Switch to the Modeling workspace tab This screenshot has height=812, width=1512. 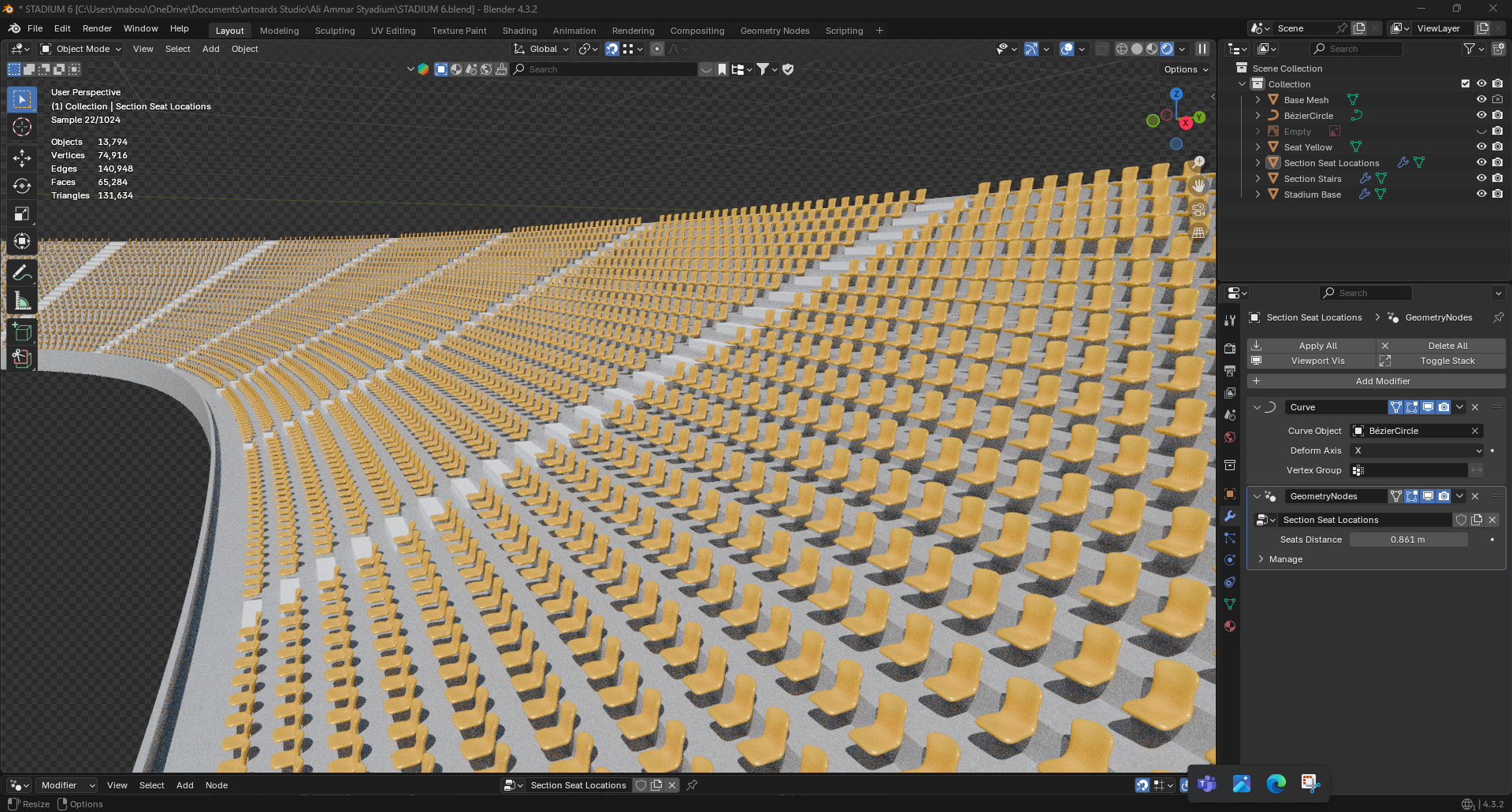click(280, 31)
